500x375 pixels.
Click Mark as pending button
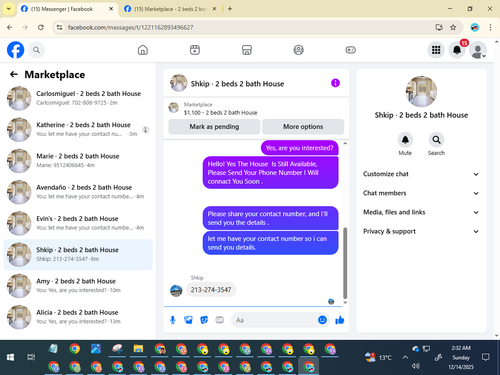(214, 127)
